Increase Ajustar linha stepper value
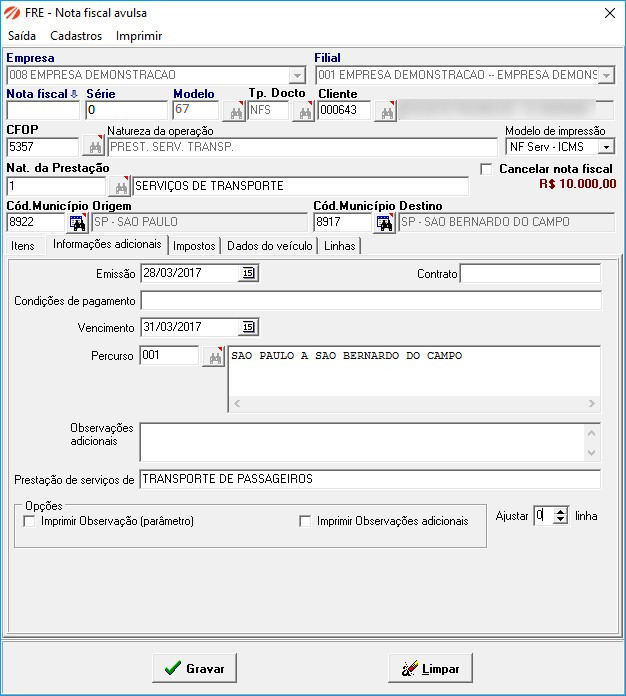The width and height of the screenshot is (626, 696). [561, 511]
